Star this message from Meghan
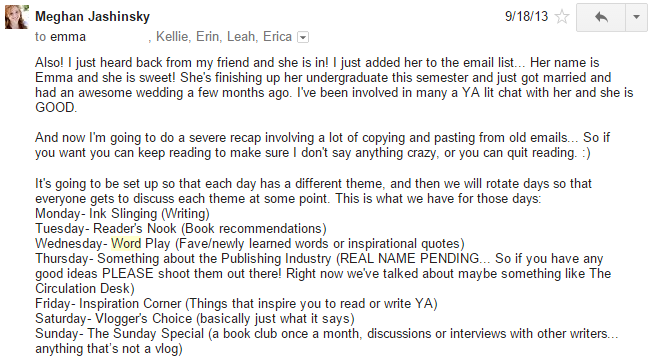 562,17
